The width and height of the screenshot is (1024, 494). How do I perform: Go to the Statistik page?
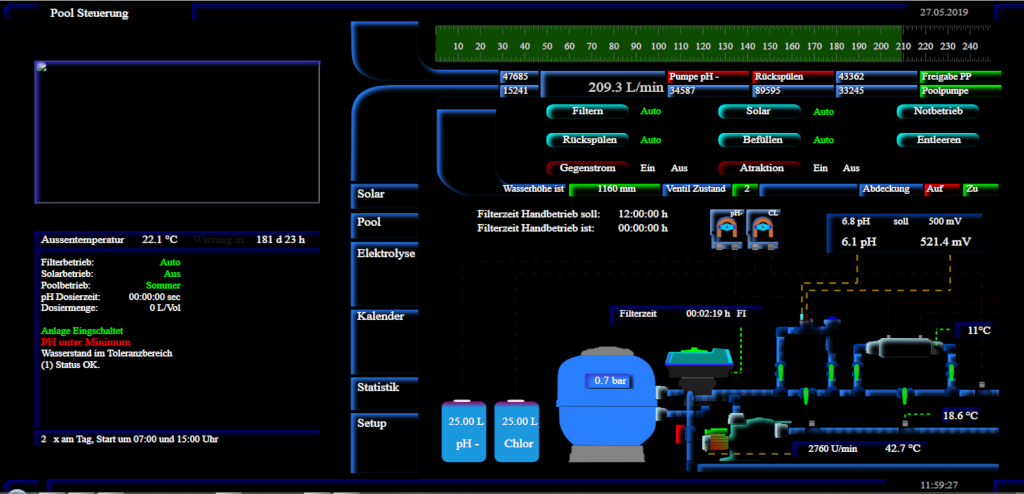click(x=378, y=387)
